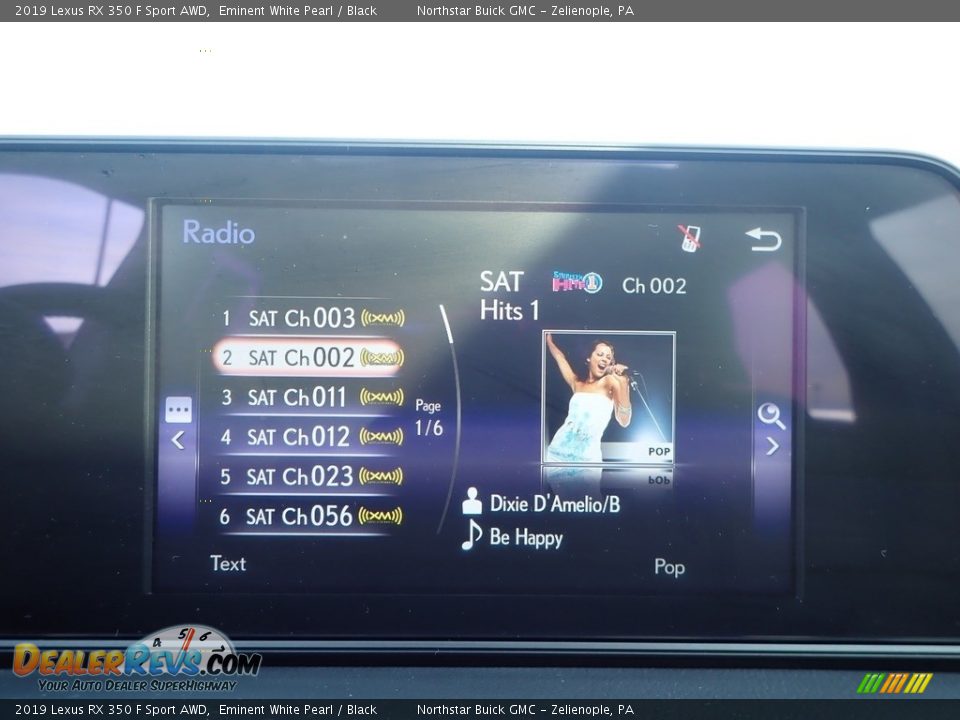Select highlighted preset 2 SAT Ch002

300,357
